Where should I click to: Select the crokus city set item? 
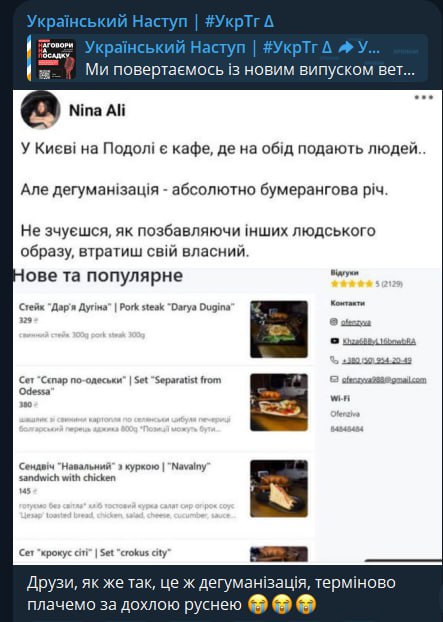click(x=163, y=552)
